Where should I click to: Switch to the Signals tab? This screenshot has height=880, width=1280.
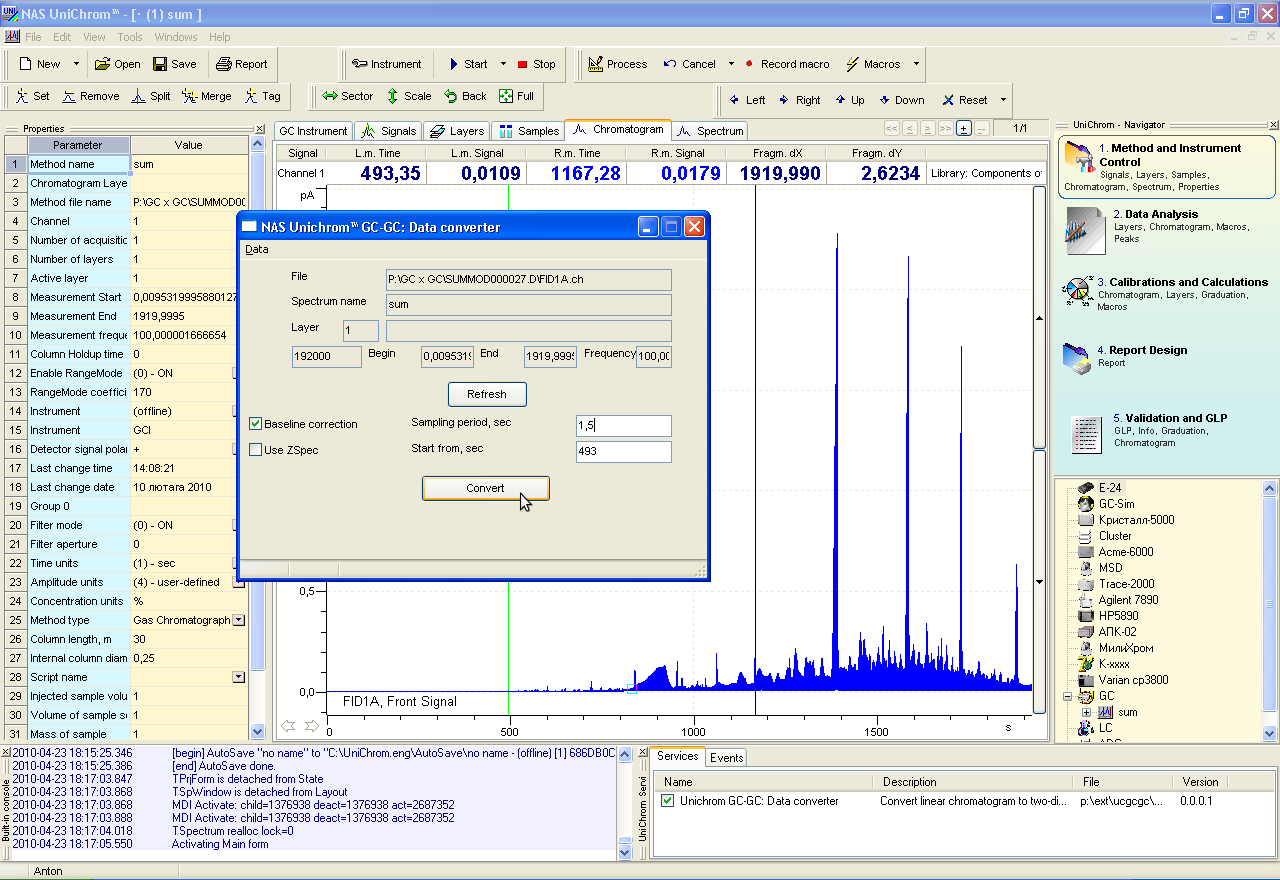[388, 131]
